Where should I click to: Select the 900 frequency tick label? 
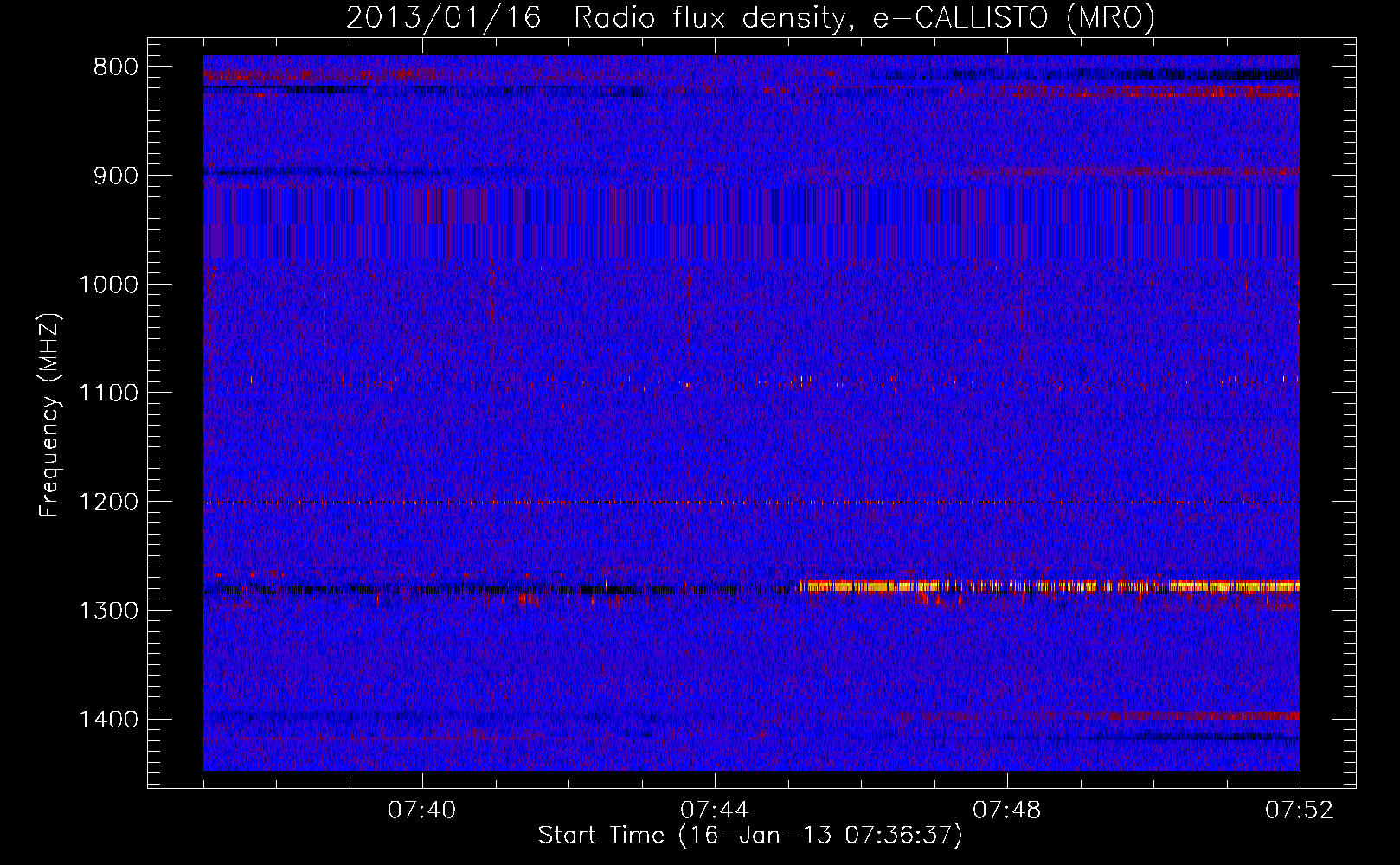coord(116,176)
